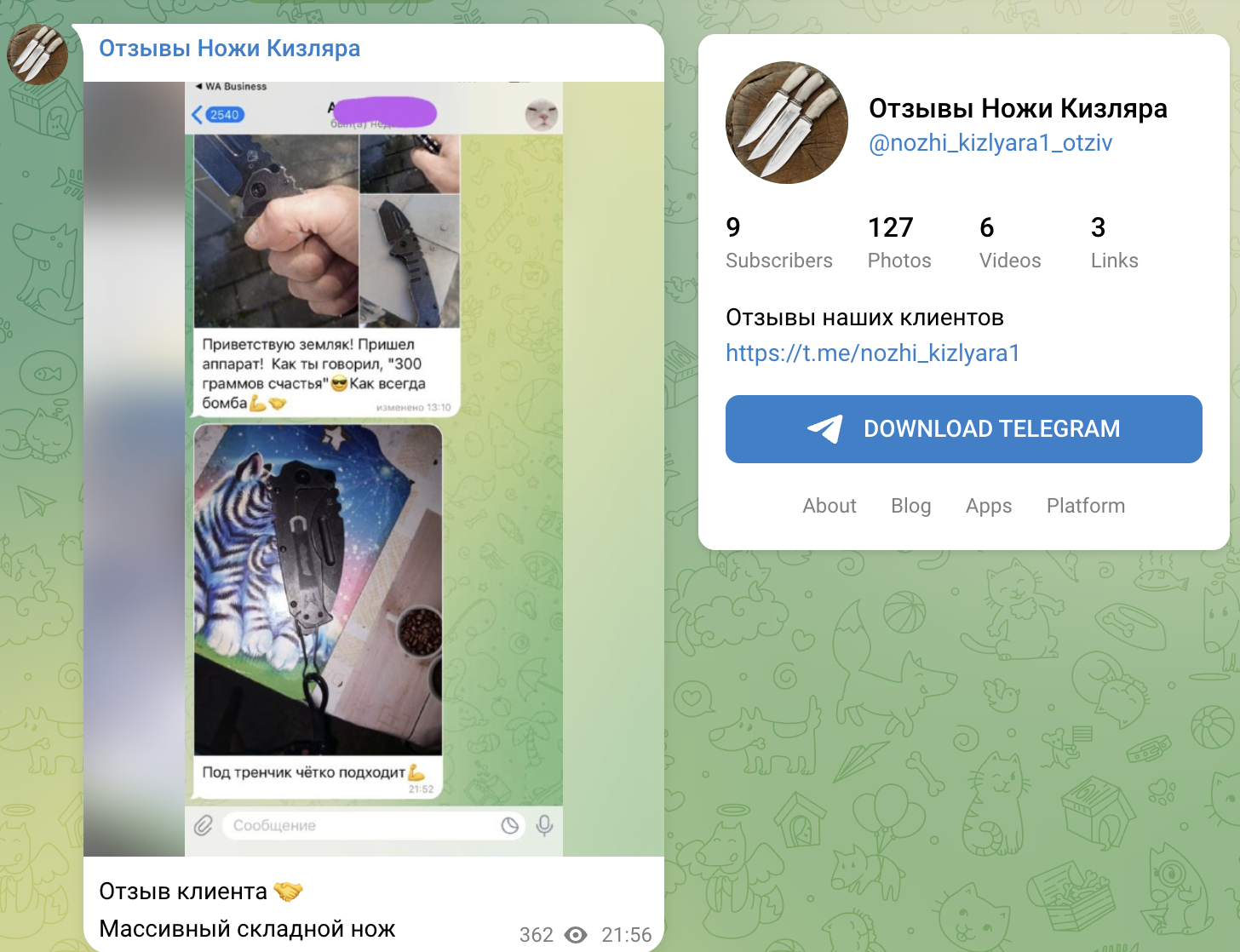Click the paperclip attach icon in screenshot
The height and width of the screenshot is (952, 1240).
click(x=203, y=825)
